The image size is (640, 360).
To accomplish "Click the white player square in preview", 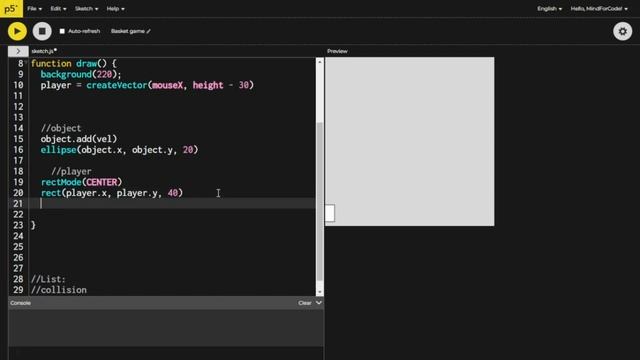I will click(330, 213).
